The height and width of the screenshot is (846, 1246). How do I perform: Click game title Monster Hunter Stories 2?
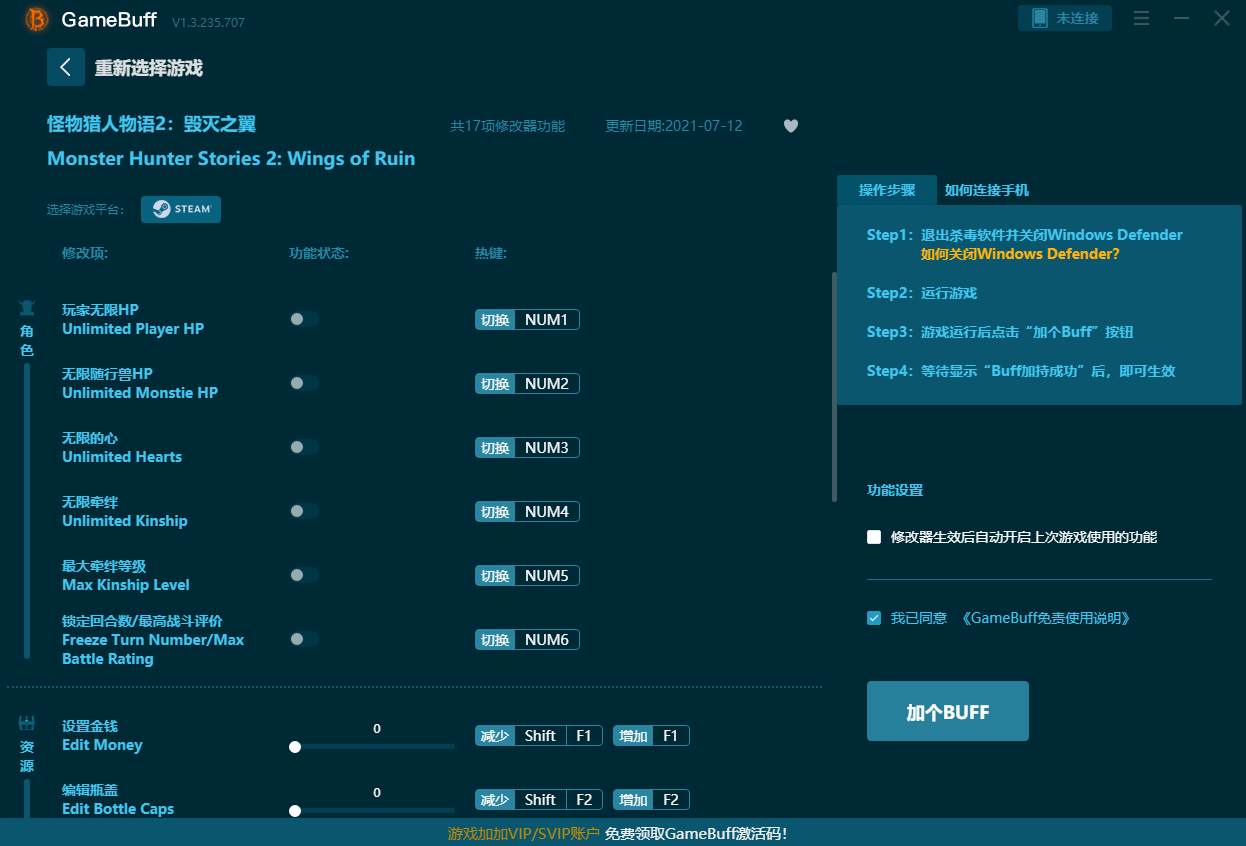point(231,158)
